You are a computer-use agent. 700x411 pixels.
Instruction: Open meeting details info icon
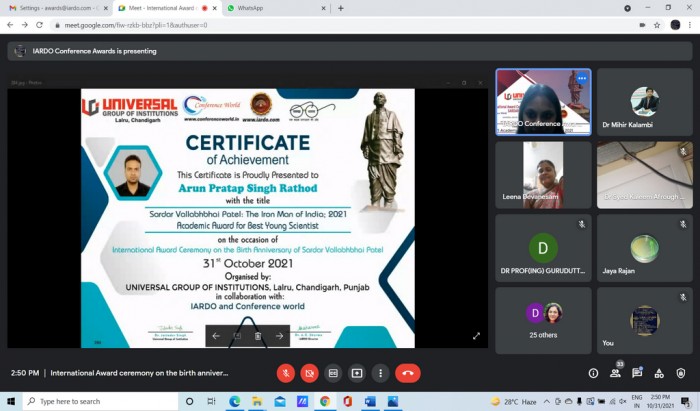pyautogui.click(x=593, y=373)
